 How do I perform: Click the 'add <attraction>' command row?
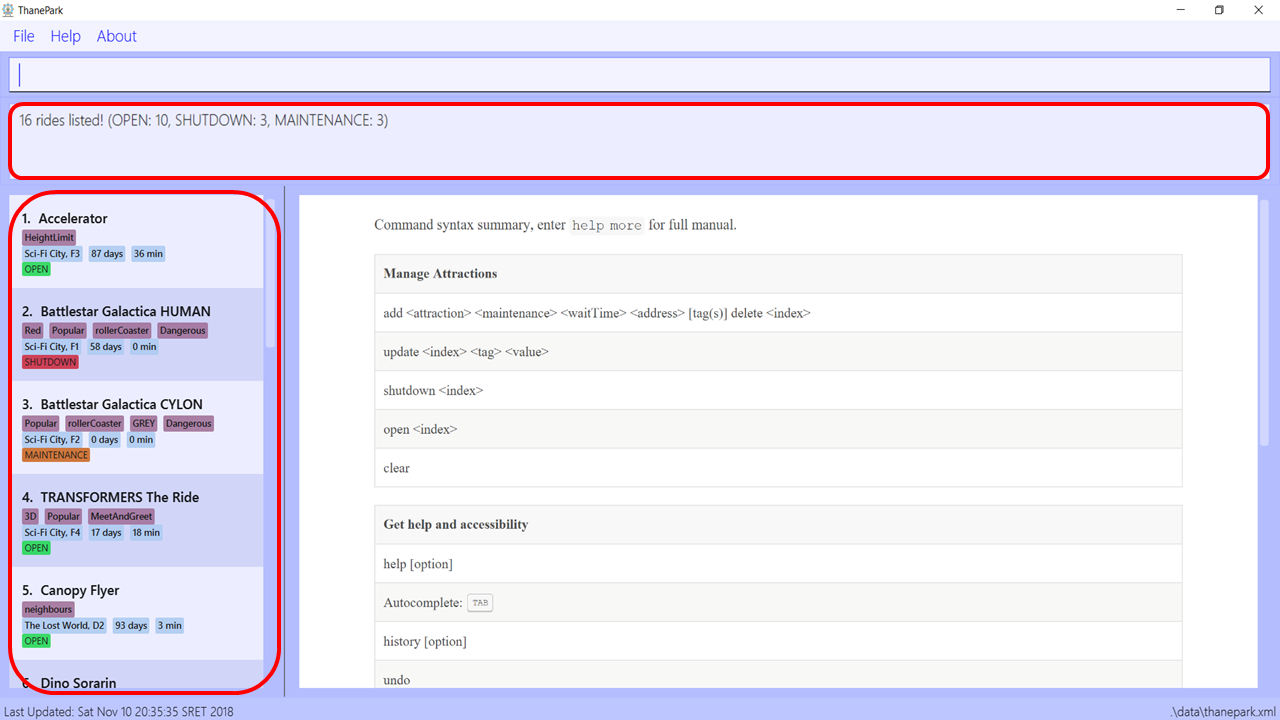[x=778, y=313]
